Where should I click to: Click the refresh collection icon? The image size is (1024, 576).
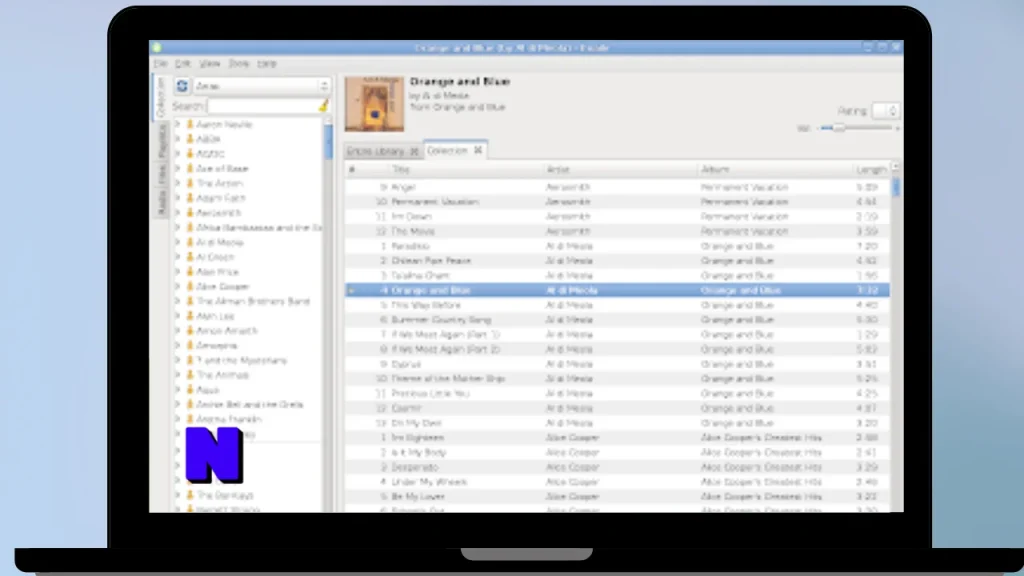[182, 86]
